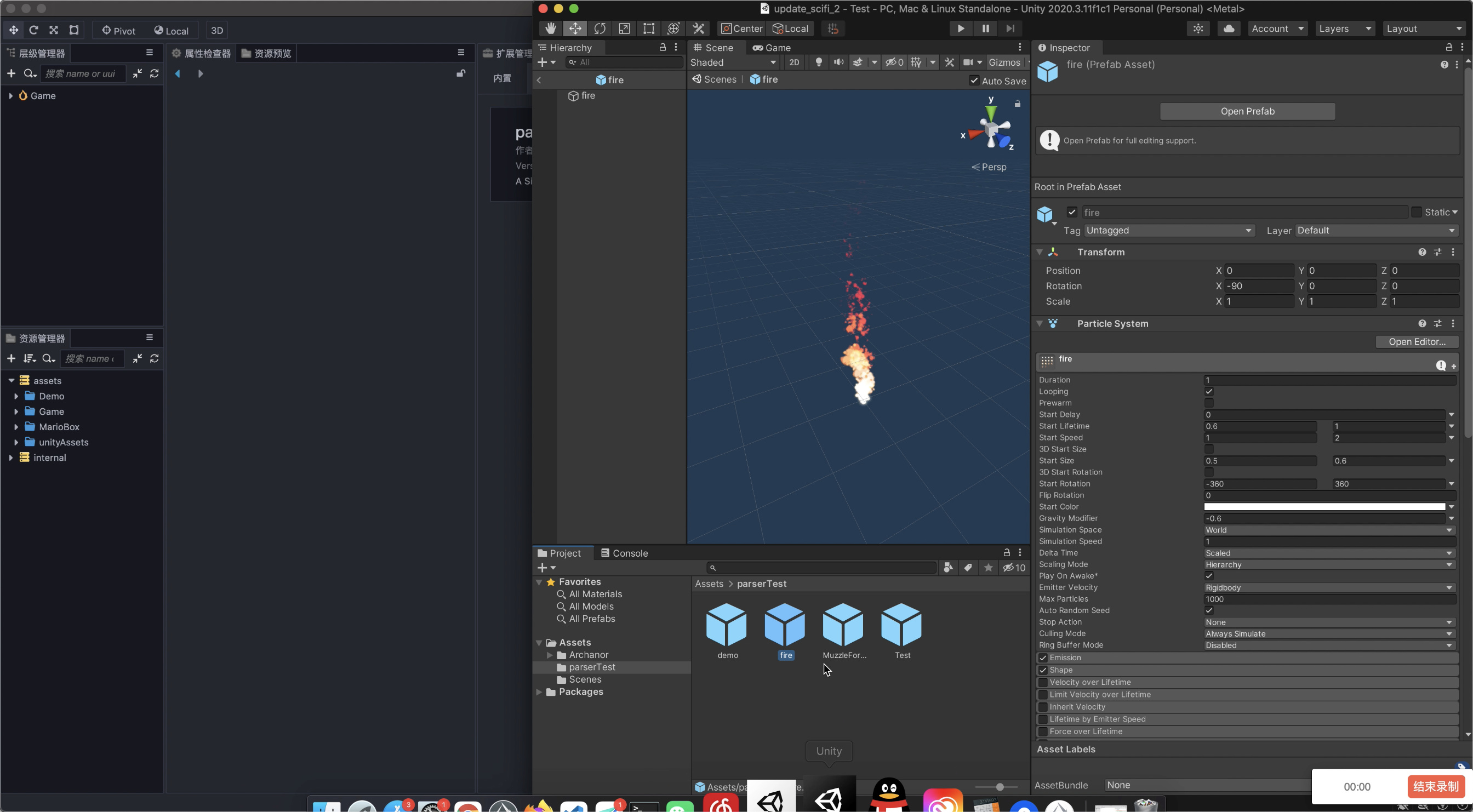Click the Play button

click(x=961, y=28)
